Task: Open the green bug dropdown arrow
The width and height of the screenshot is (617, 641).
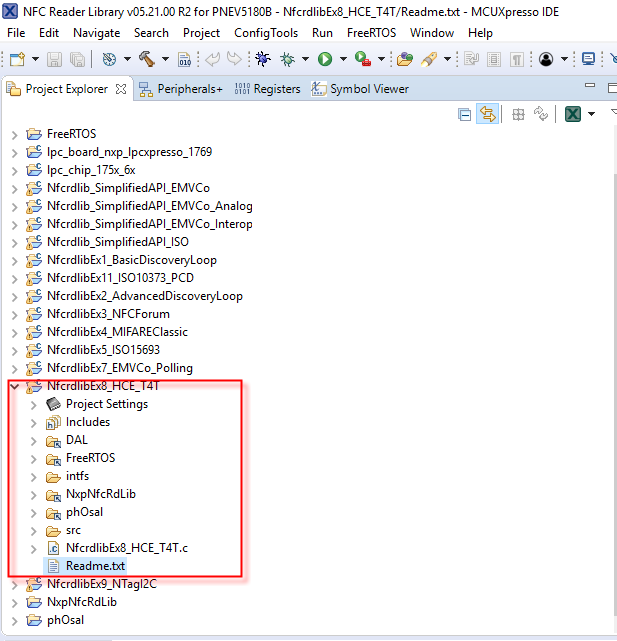Action: (x=305, y=60)
